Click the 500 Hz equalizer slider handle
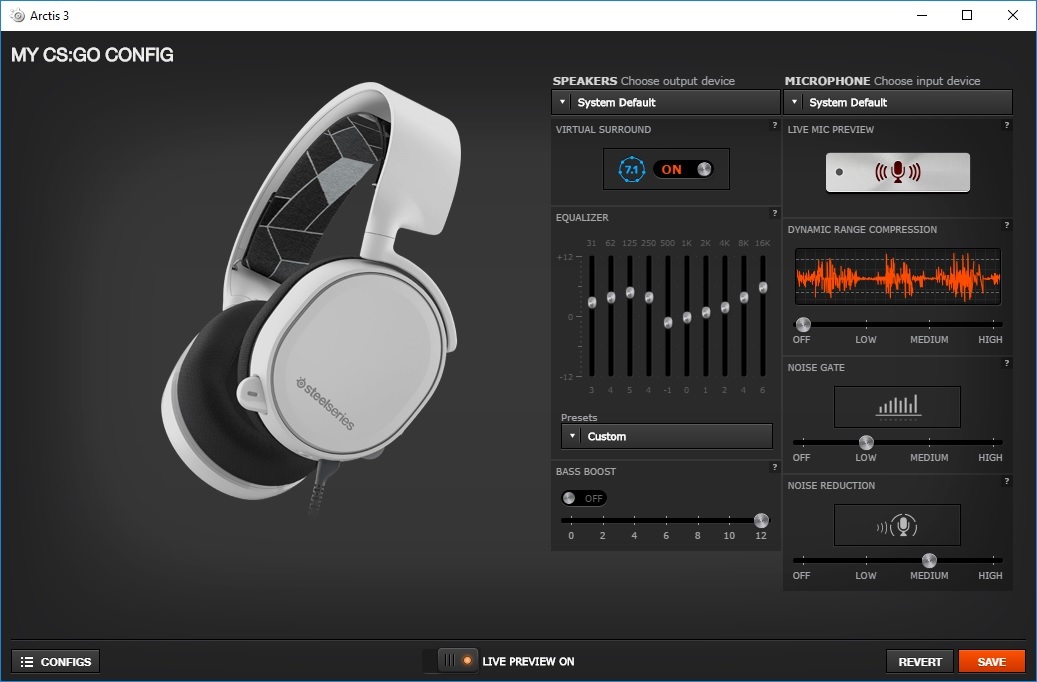 [668, 323]
